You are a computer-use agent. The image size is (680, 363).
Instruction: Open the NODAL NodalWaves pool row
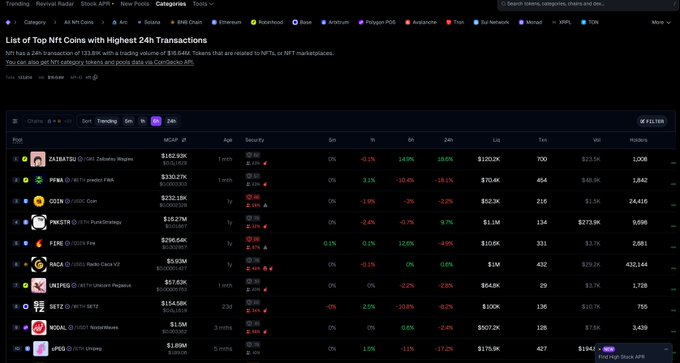[x=340, y=328]
